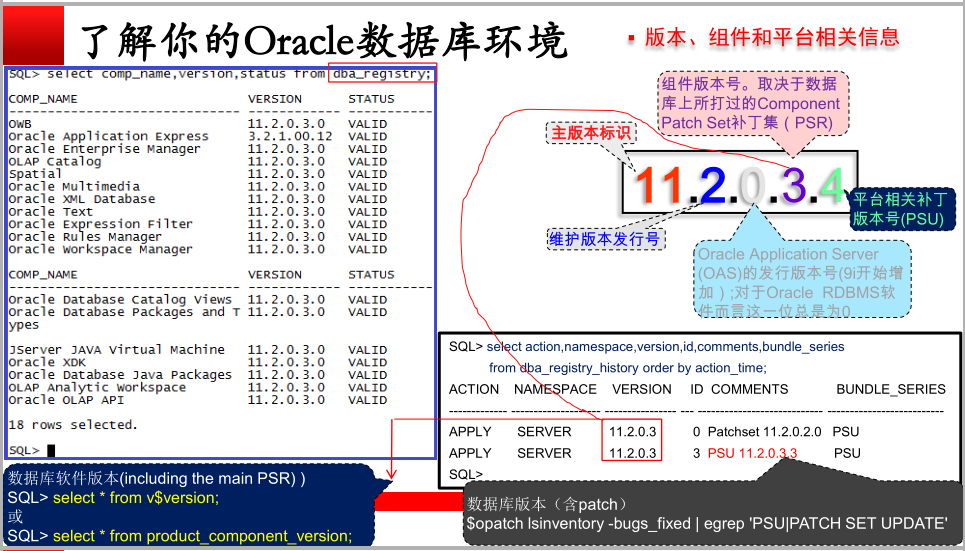Click the green digit 4 in version number
This screenshot has width=965, height=551.
[x=833, y=184]
